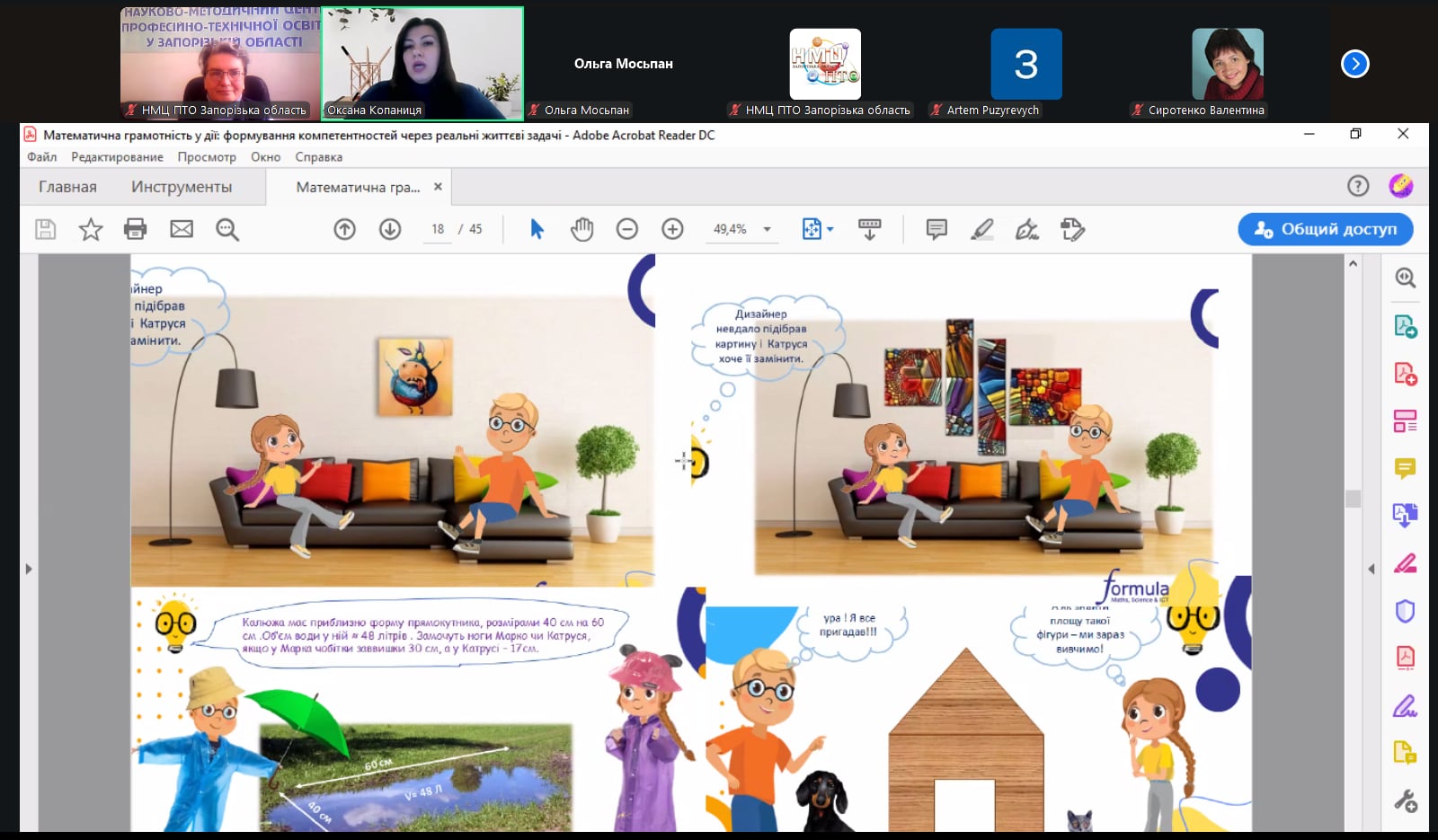Show next participants in video strip

coord(1354,64)
